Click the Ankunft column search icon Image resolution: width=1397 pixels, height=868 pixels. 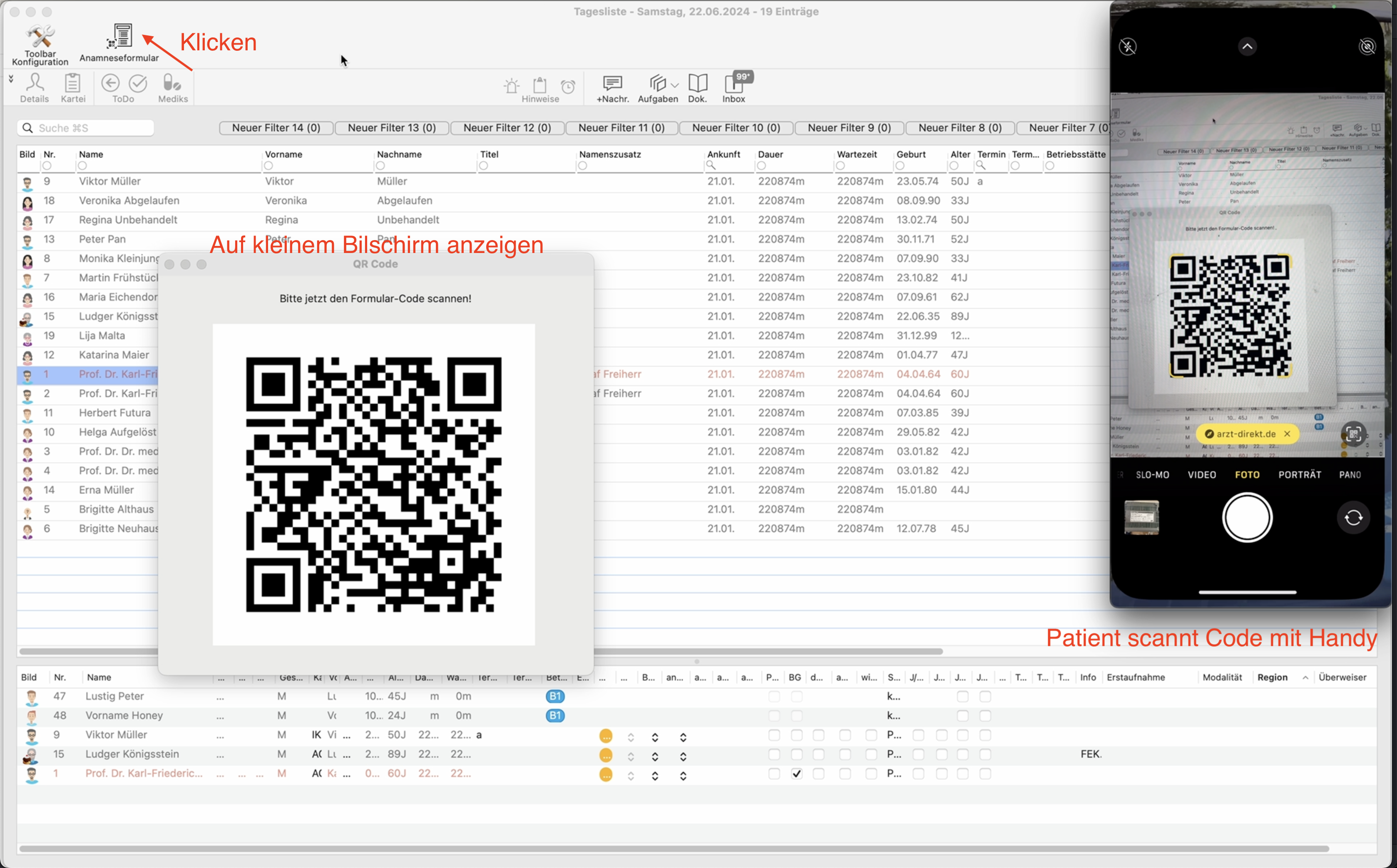coord(711,166)
